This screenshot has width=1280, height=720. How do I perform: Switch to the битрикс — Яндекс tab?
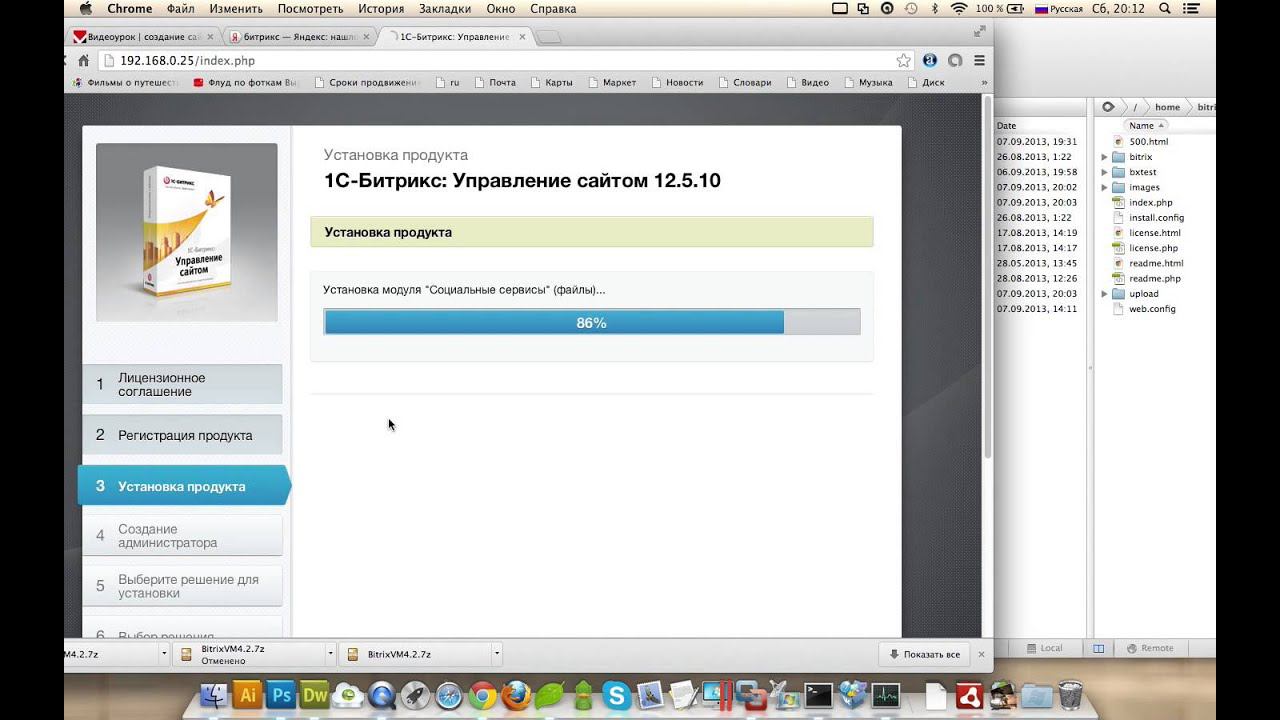click(300, 37)
